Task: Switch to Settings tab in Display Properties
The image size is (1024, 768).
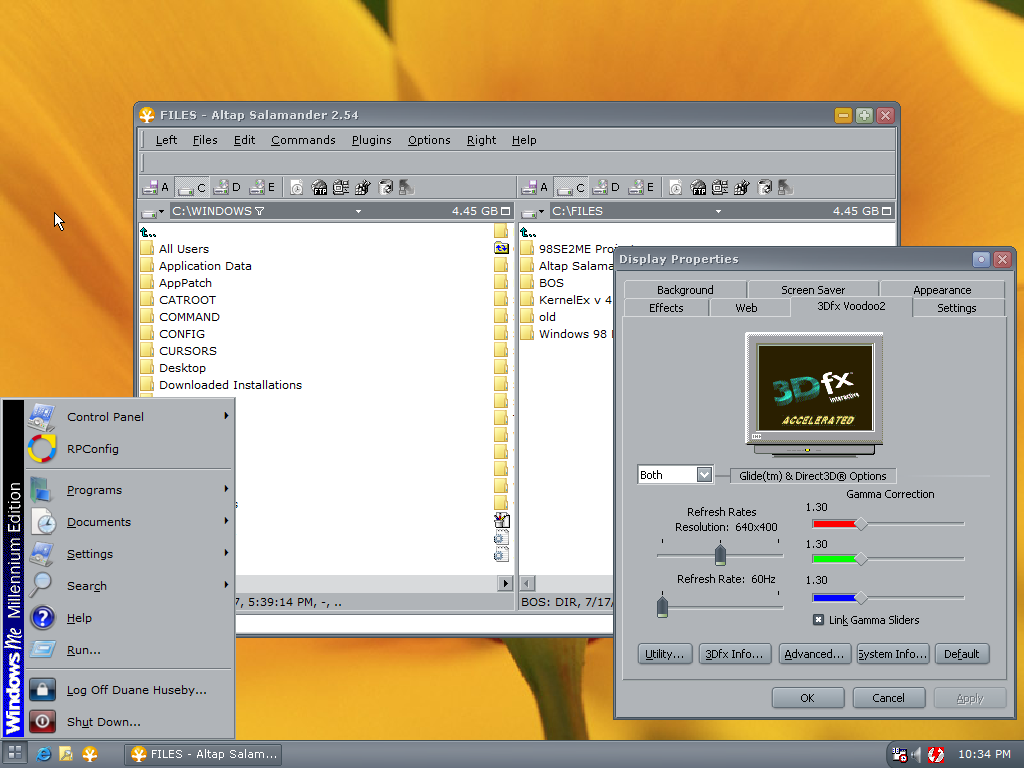Action: 957,308
